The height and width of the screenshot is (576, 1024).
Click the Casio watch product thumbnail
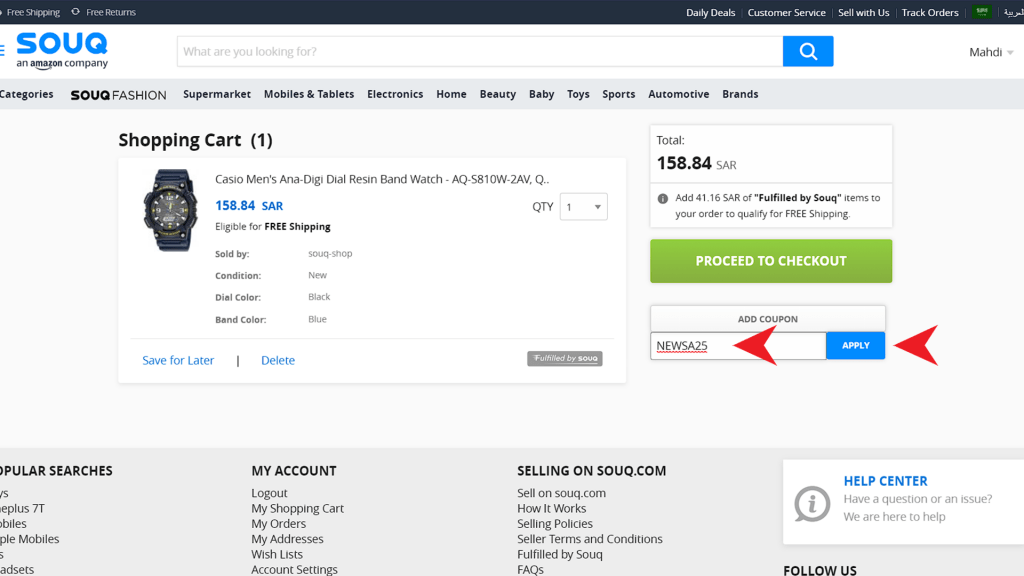[x=170, y=210]
